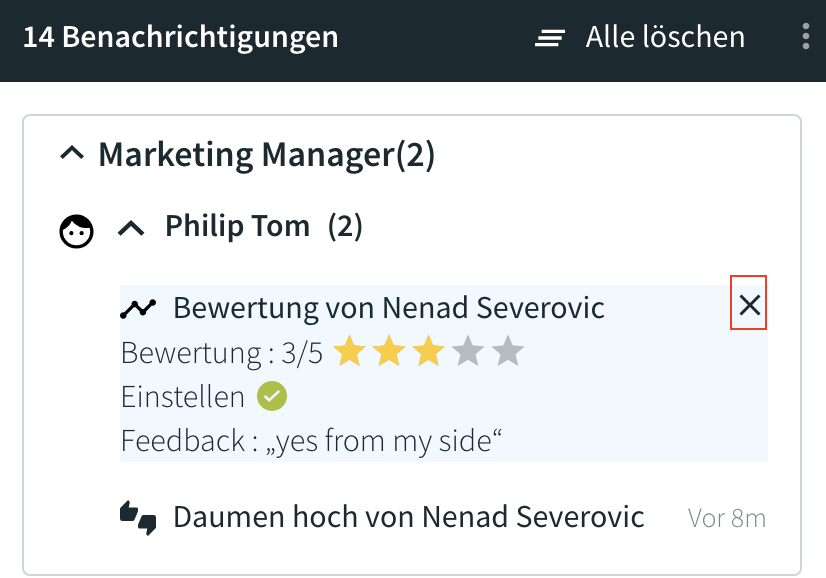
Task: Click the thumbs up/down icon
Action: pyautogui.click(x=138, y=518)
